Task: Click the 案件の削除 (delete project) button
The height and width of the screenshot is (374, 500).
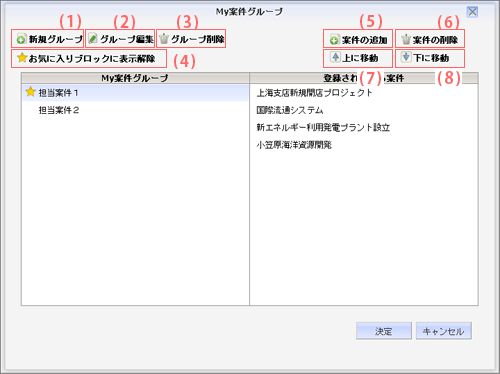Action: click(430, 40)
